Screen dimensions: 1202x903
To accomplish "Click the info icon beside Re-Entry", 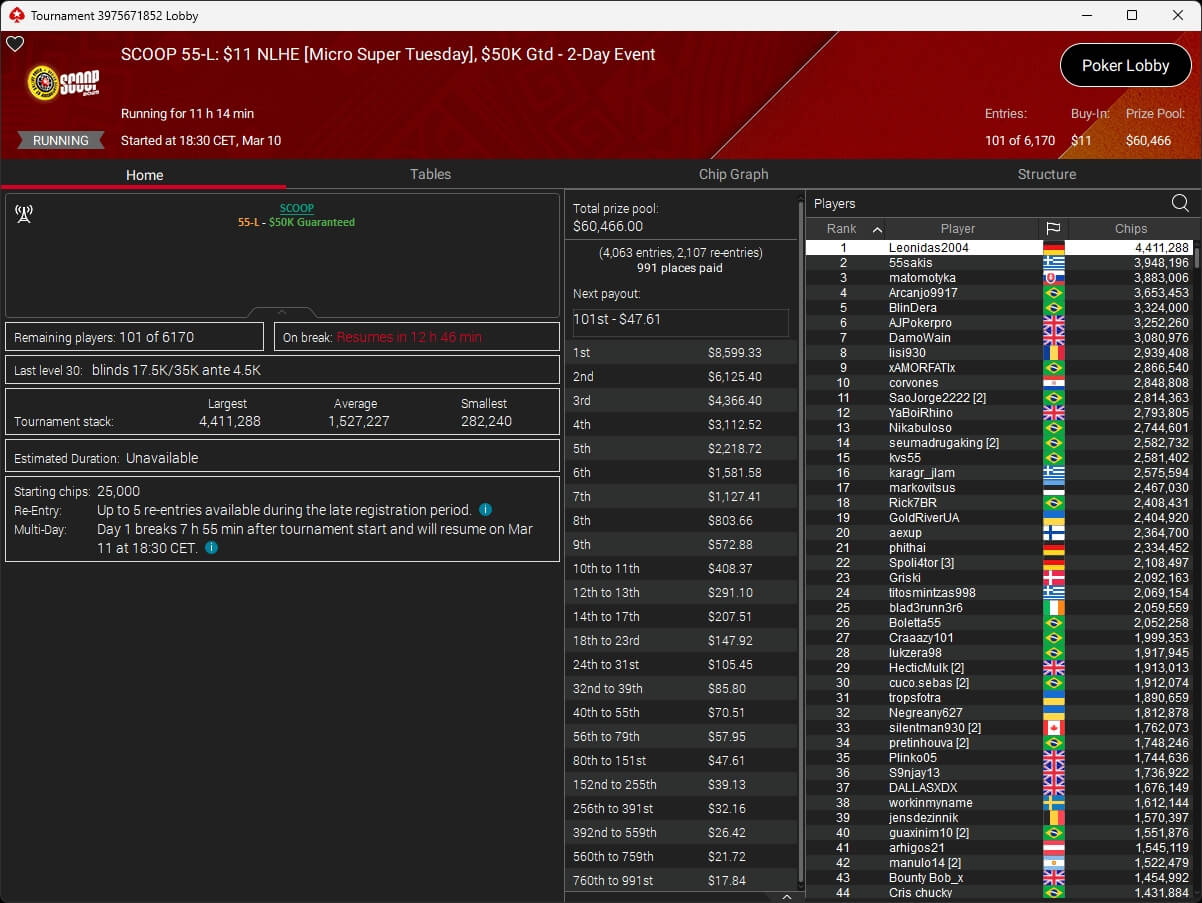I will 485,510.
